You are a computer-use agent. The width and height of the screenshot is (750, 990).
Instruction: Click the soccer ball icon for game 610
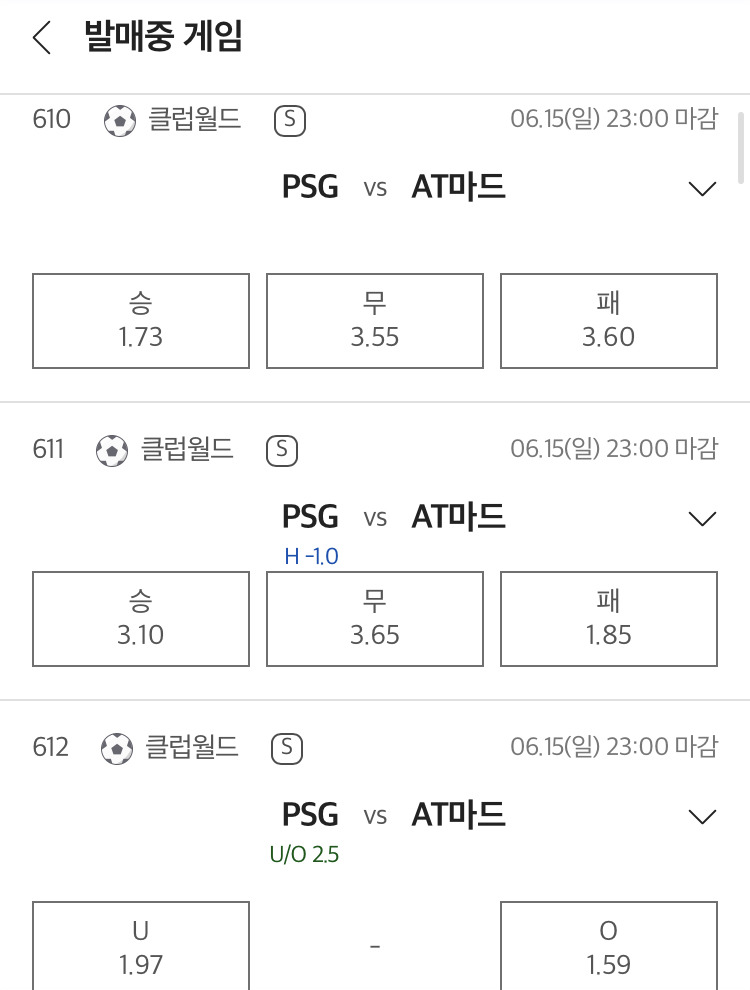pyautogui.click(x=120, y=121)
